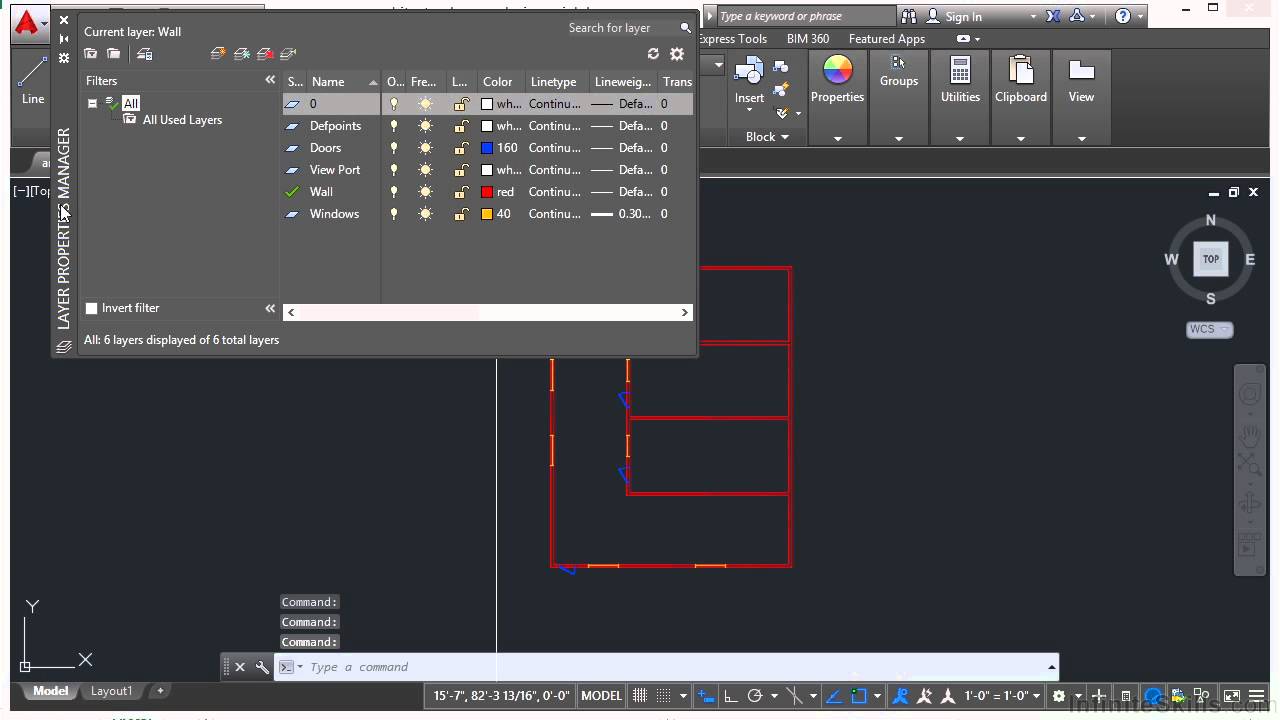Collapse the Filters pane chevrons
The image size is (1280, 720).
click(270, 80)
